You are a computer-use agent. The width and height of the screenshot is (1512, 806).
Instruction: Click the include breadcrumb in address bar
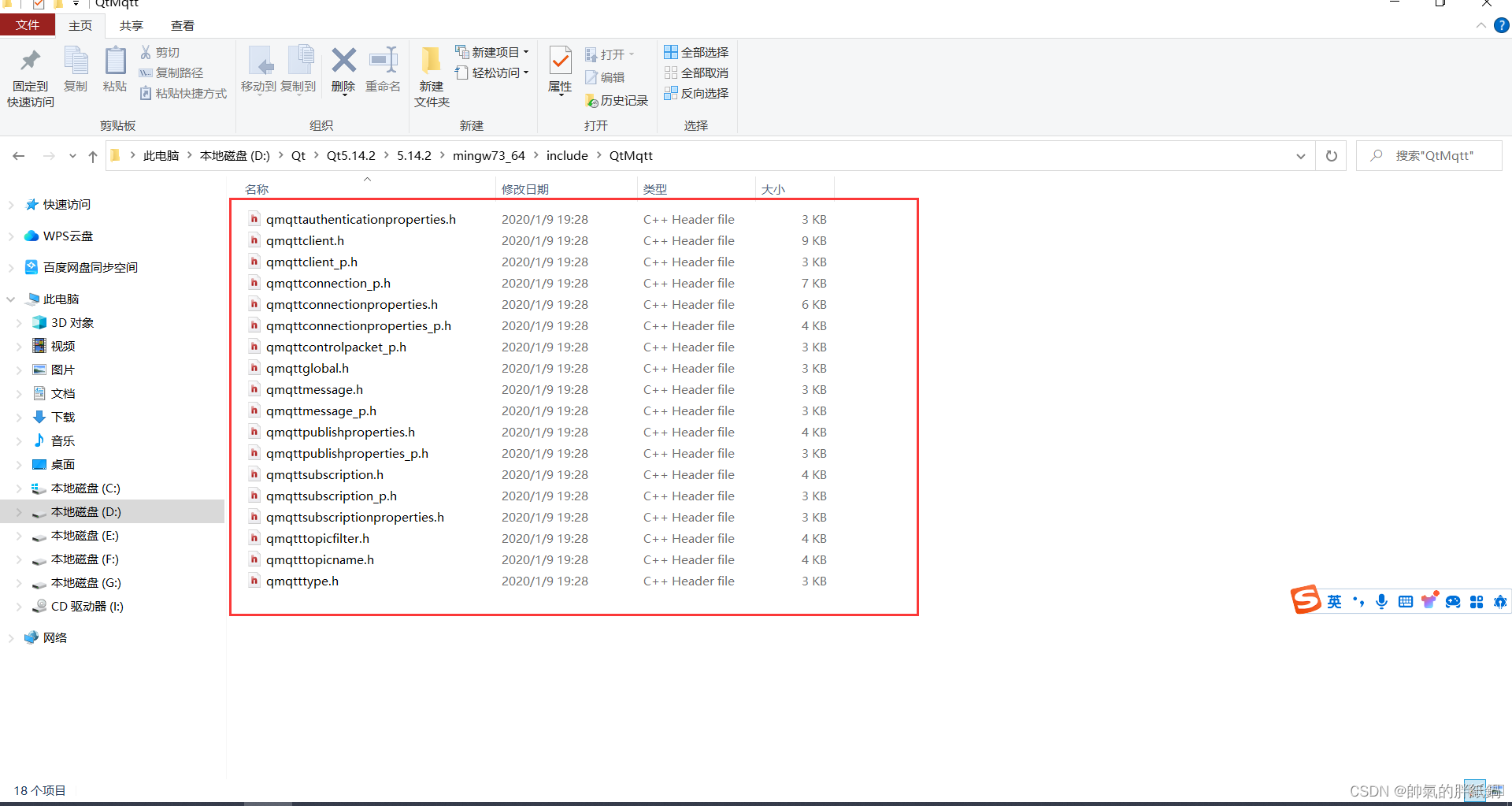tap(567, 156)
